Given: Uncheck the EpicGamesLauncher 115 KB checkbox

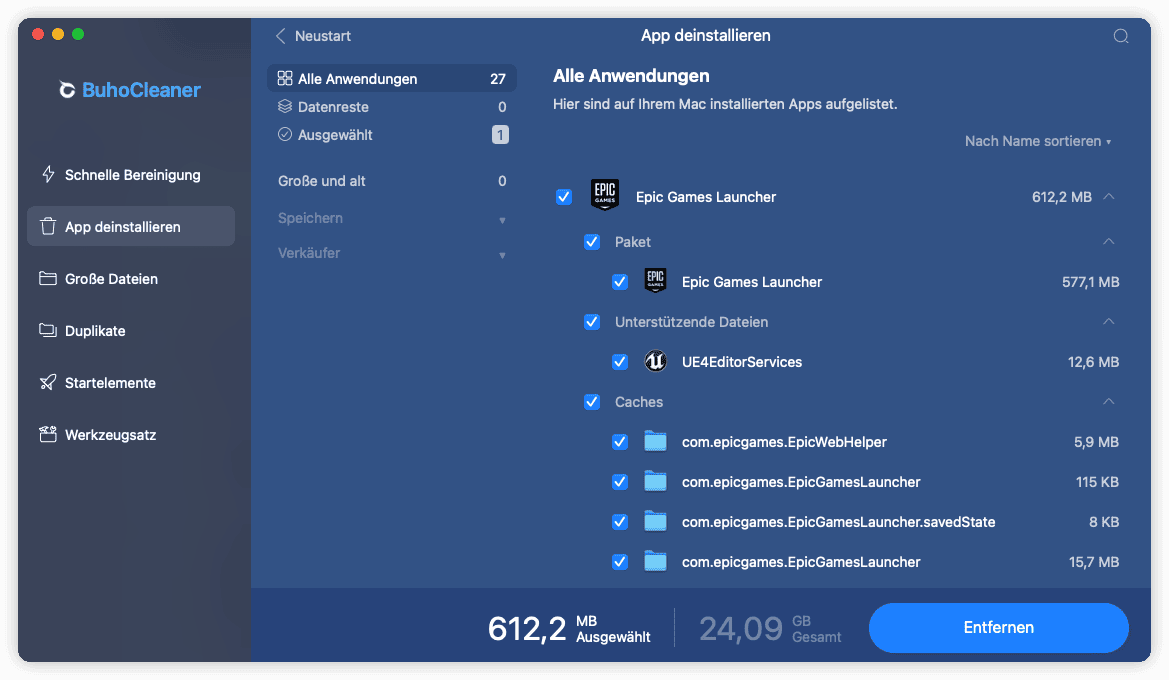Looking at the screenshot, I should [620, 482].
